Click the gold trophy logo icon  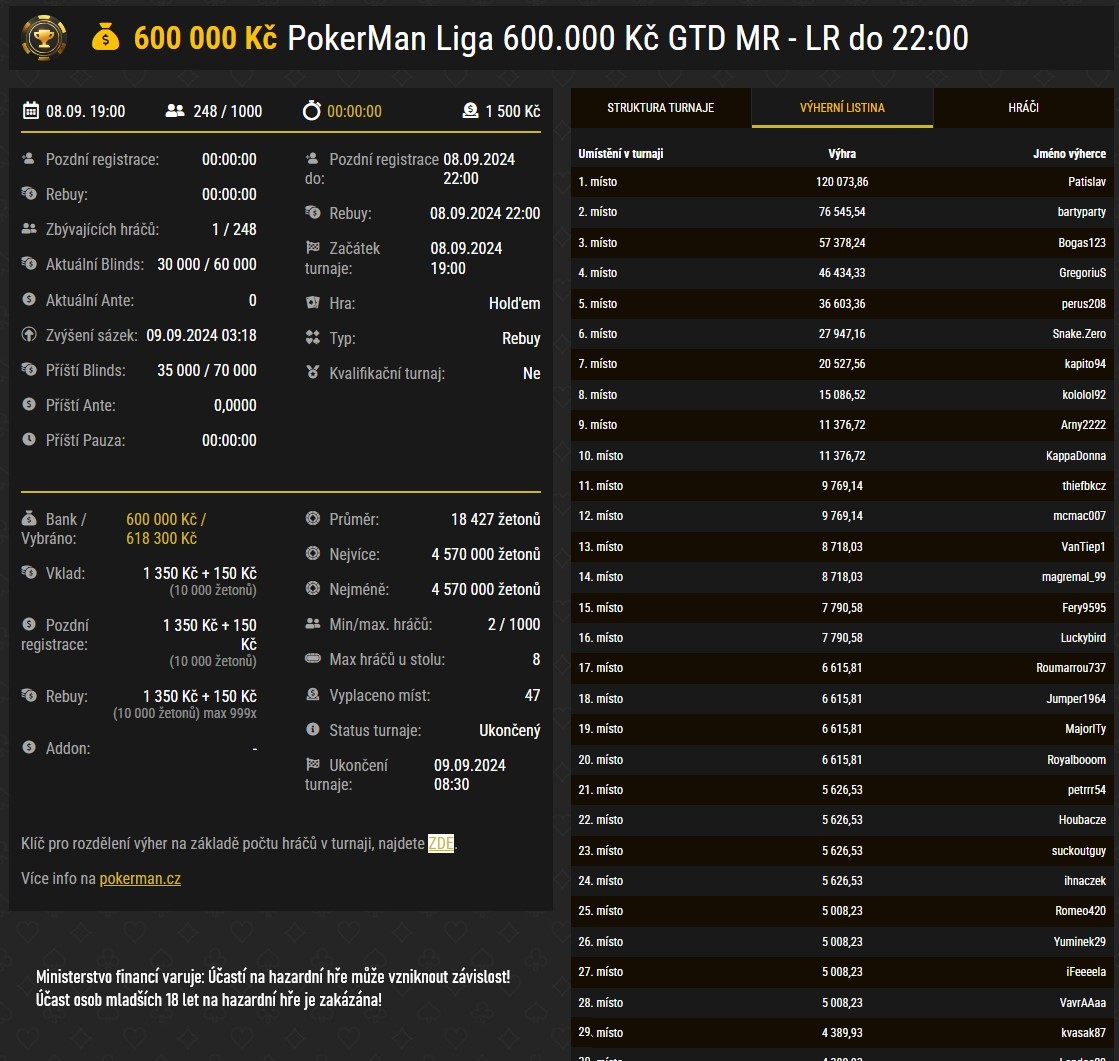44,38
